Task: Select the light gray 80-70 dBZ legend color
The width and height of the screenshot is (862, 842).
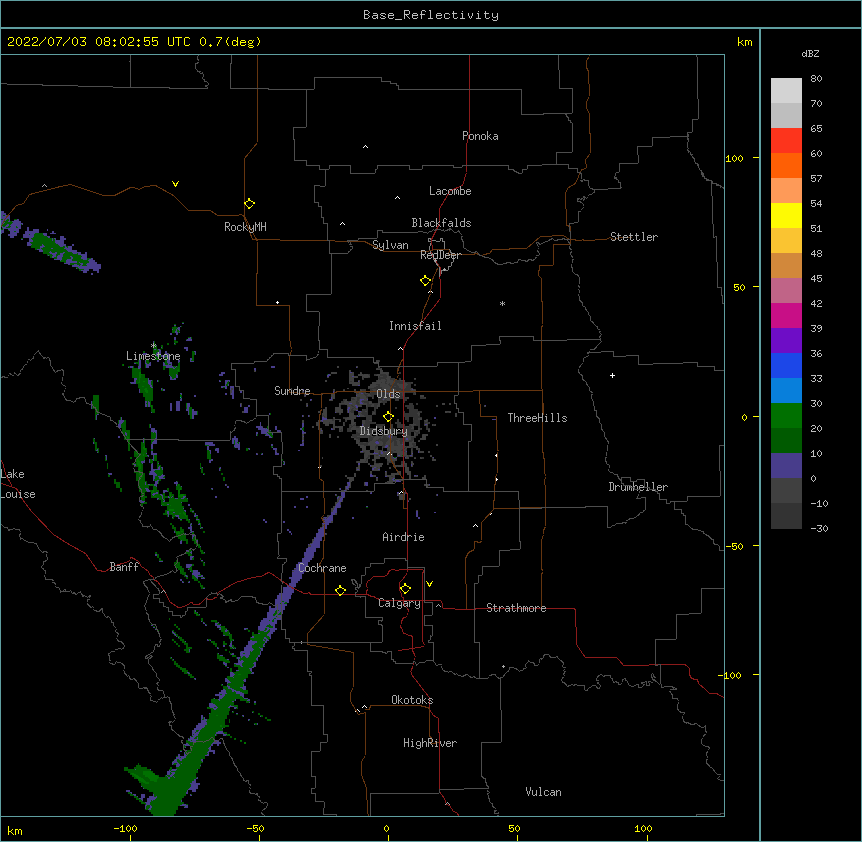Action: pos(786,91)
